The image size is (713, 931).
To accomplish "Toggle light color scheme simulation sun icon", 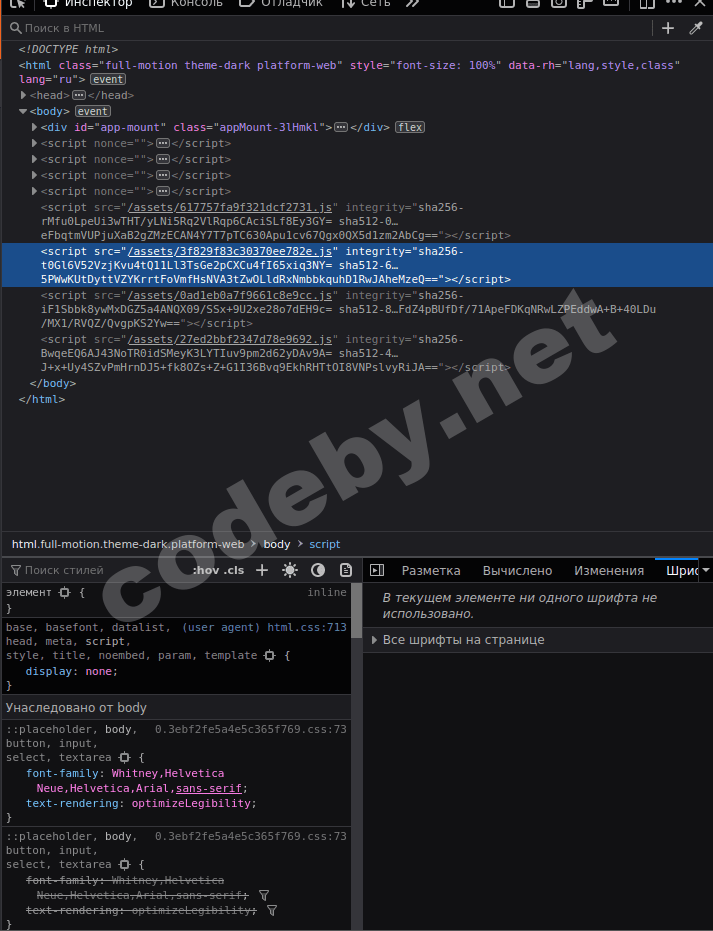I will (x=290, y=570).
